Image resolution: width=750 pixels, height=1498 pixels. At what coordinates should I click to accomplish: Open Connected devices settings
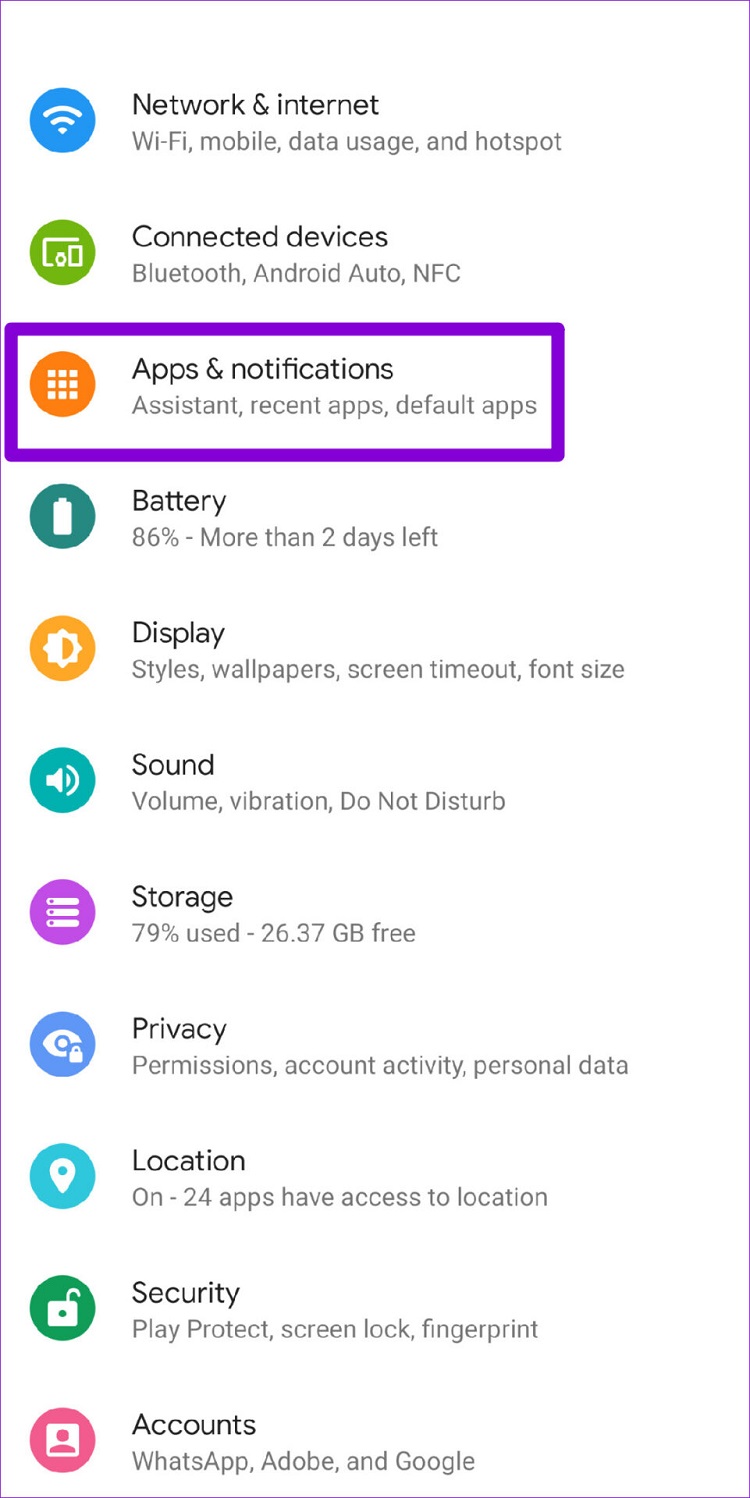tap(260, 237)
